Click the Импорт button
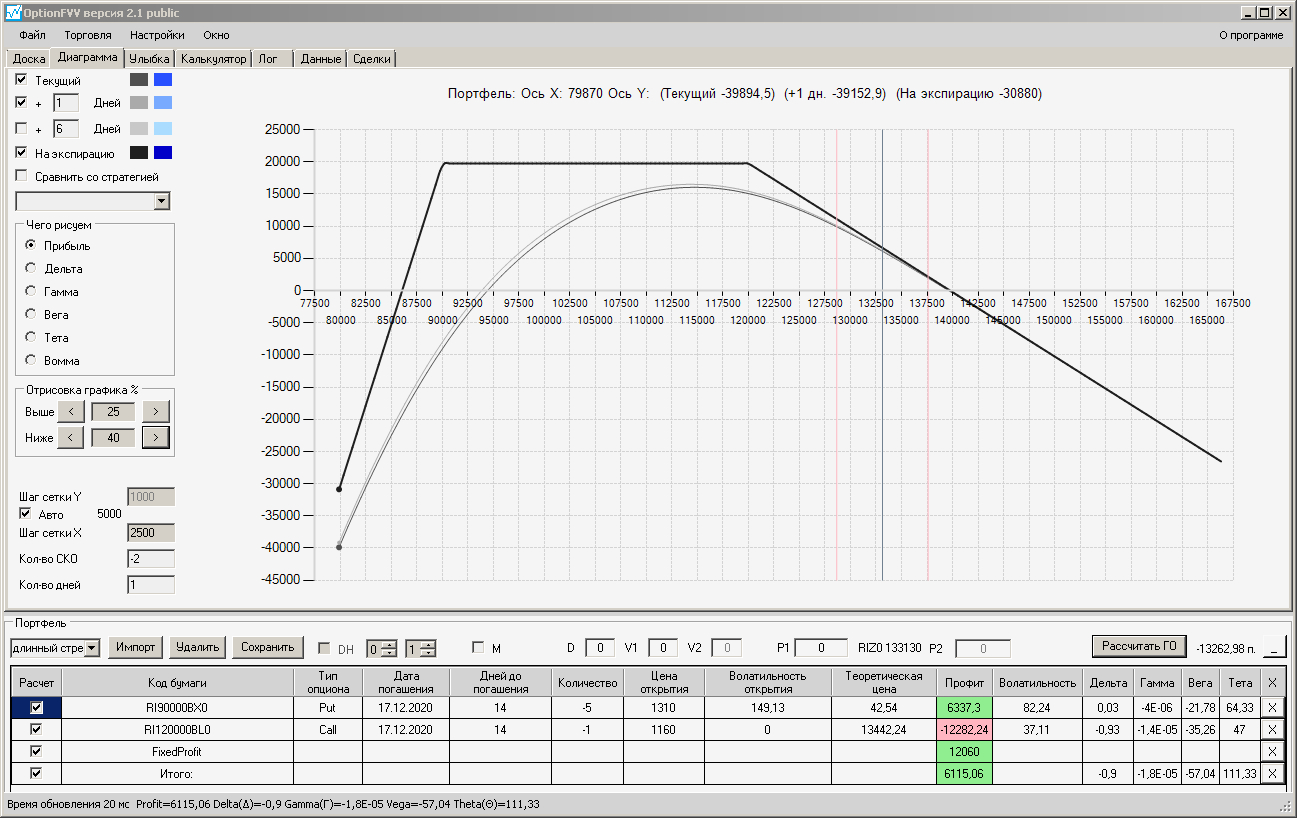Image resolution: width=1297 pixels, height=818 pixels. pos(135,647)
